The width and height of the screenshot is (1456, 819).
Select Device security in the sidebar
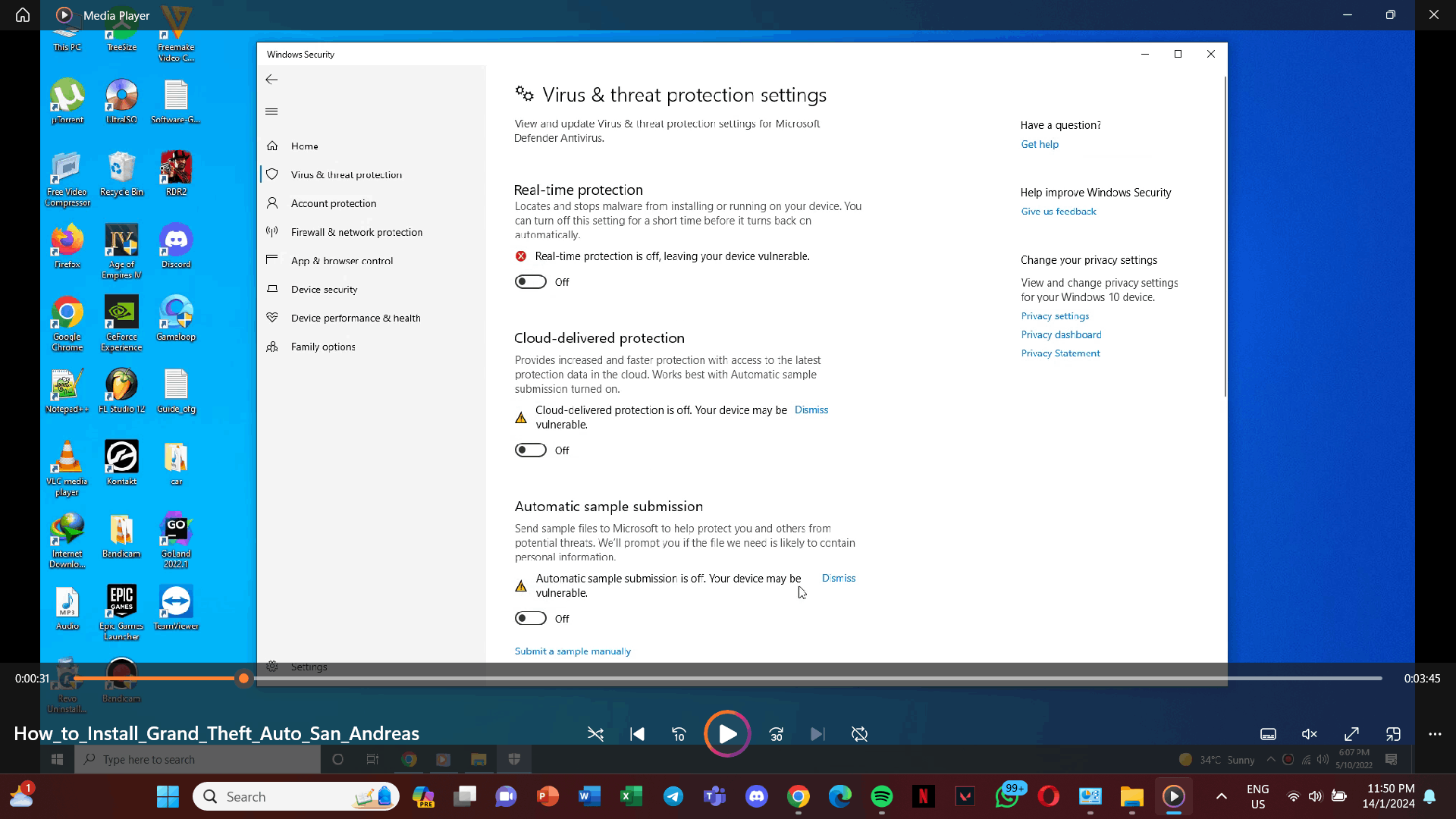coord(324,290)
